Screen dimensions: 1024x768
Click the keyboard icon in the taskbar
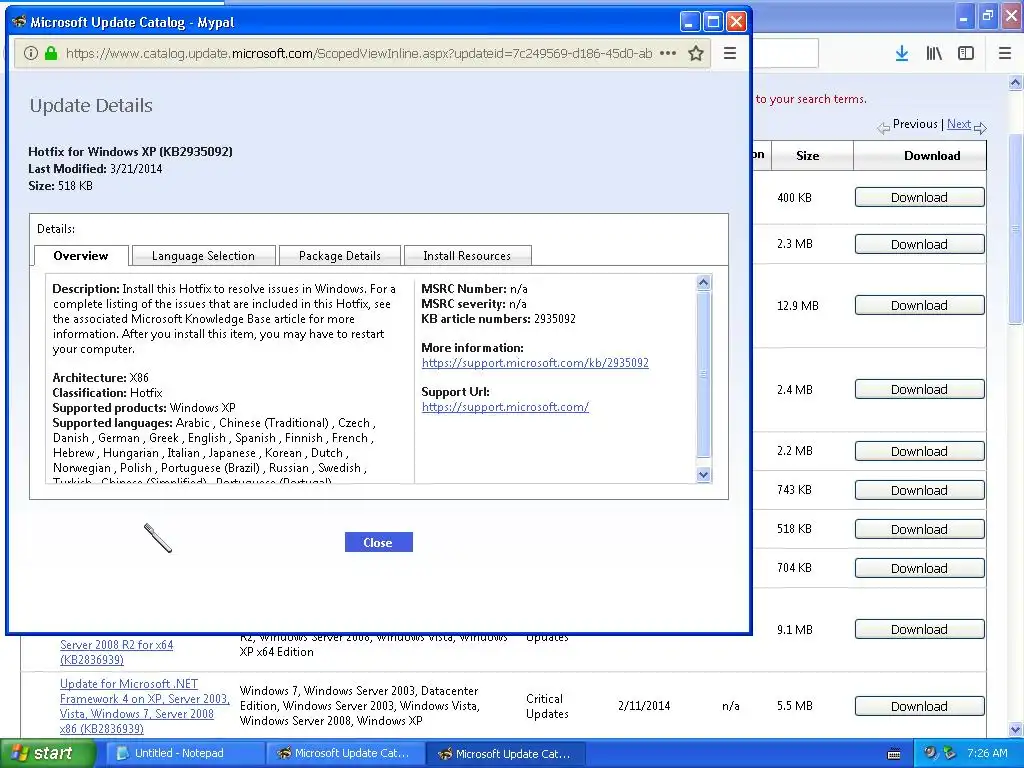[894, 754]
